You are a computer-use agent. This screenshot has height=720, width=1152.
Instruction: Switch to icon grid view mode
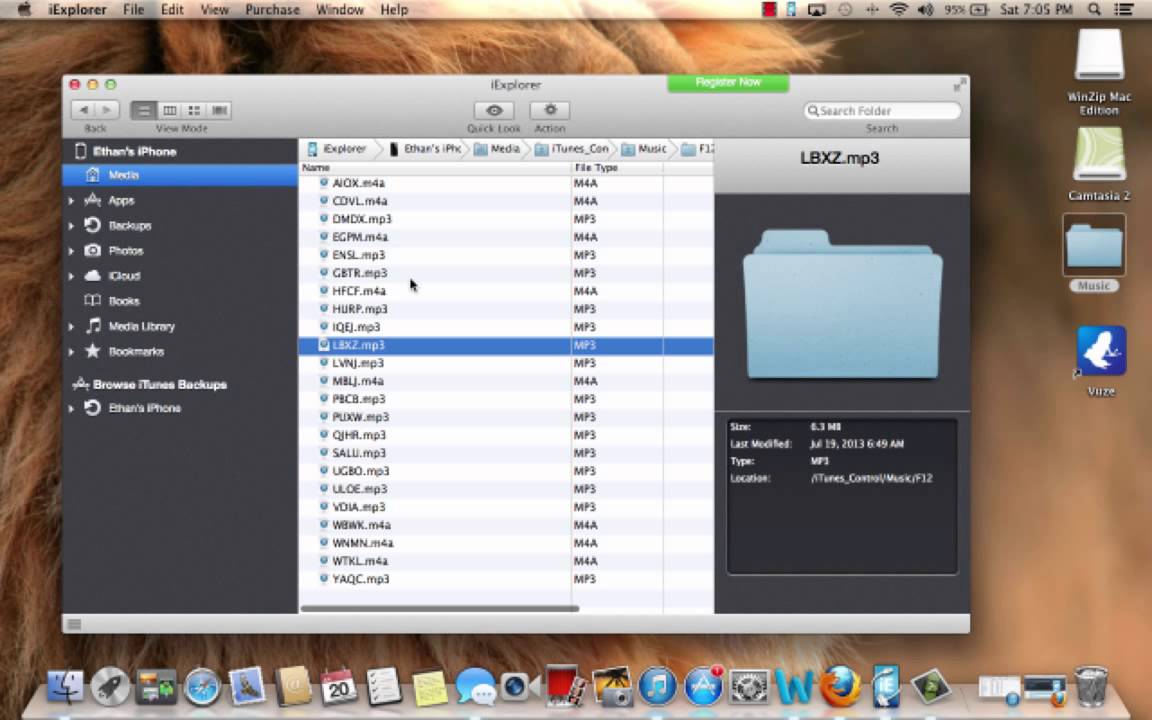(194, 110)
